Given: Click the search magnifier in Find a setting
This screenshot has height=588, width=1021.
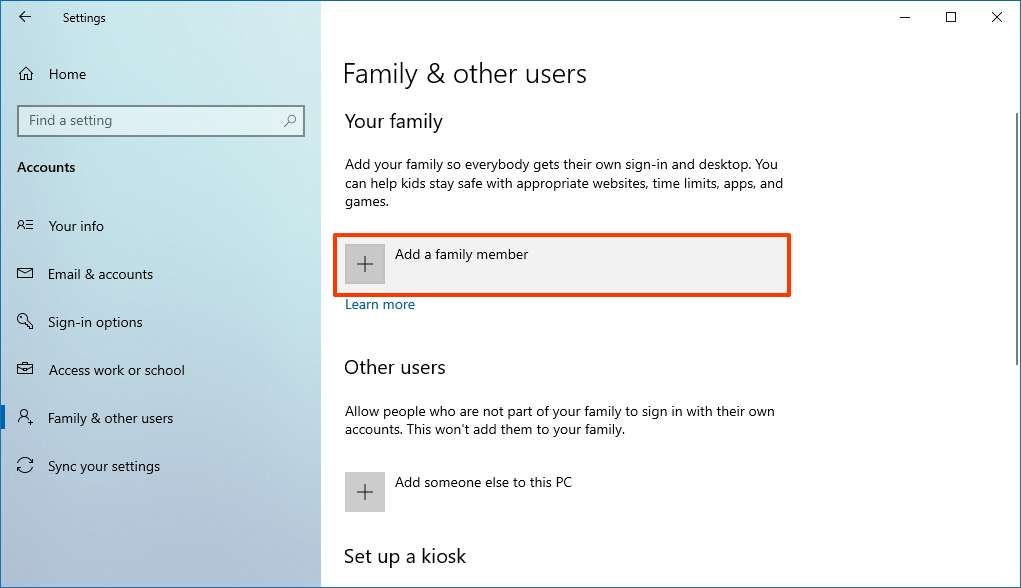Looking at the screenshot, I should tap(290, 120).
